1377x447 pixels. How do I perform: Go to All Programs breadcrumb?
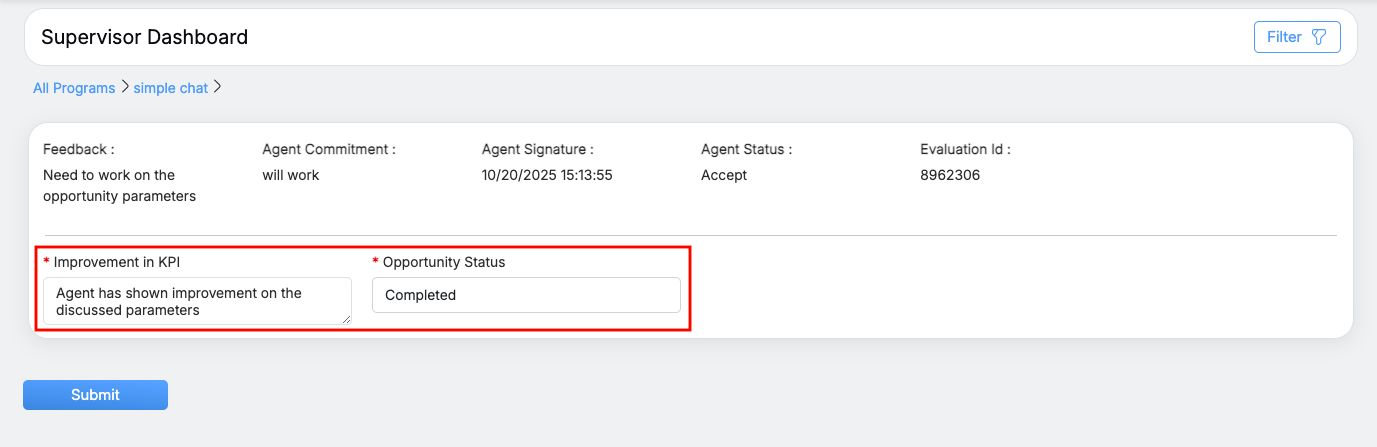pos(74,88)
